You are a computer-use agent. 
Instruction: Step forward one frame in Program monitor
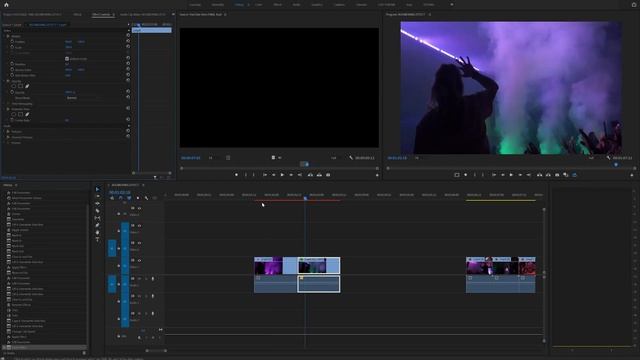520,175
